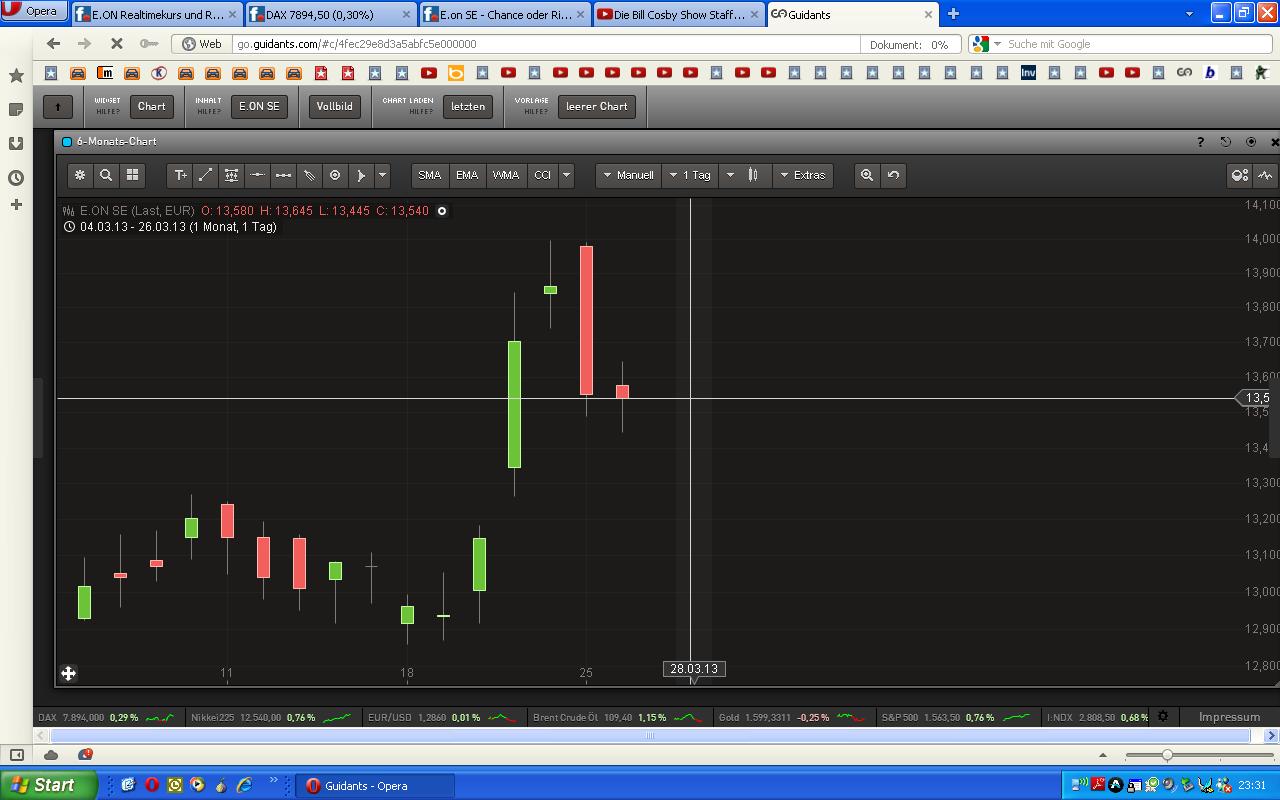This screenshot has height=800, width=1280.
Task: Select the horizontal line tool
Action: pos(257,175)
